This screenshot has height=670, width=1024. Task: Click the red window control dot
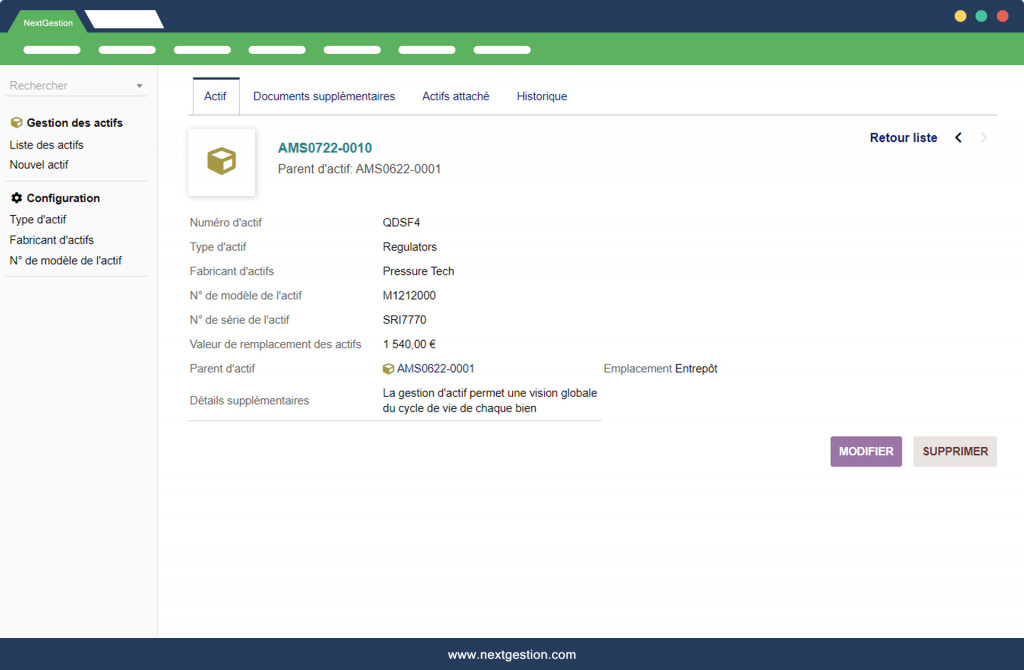[x=1002, y=16]
